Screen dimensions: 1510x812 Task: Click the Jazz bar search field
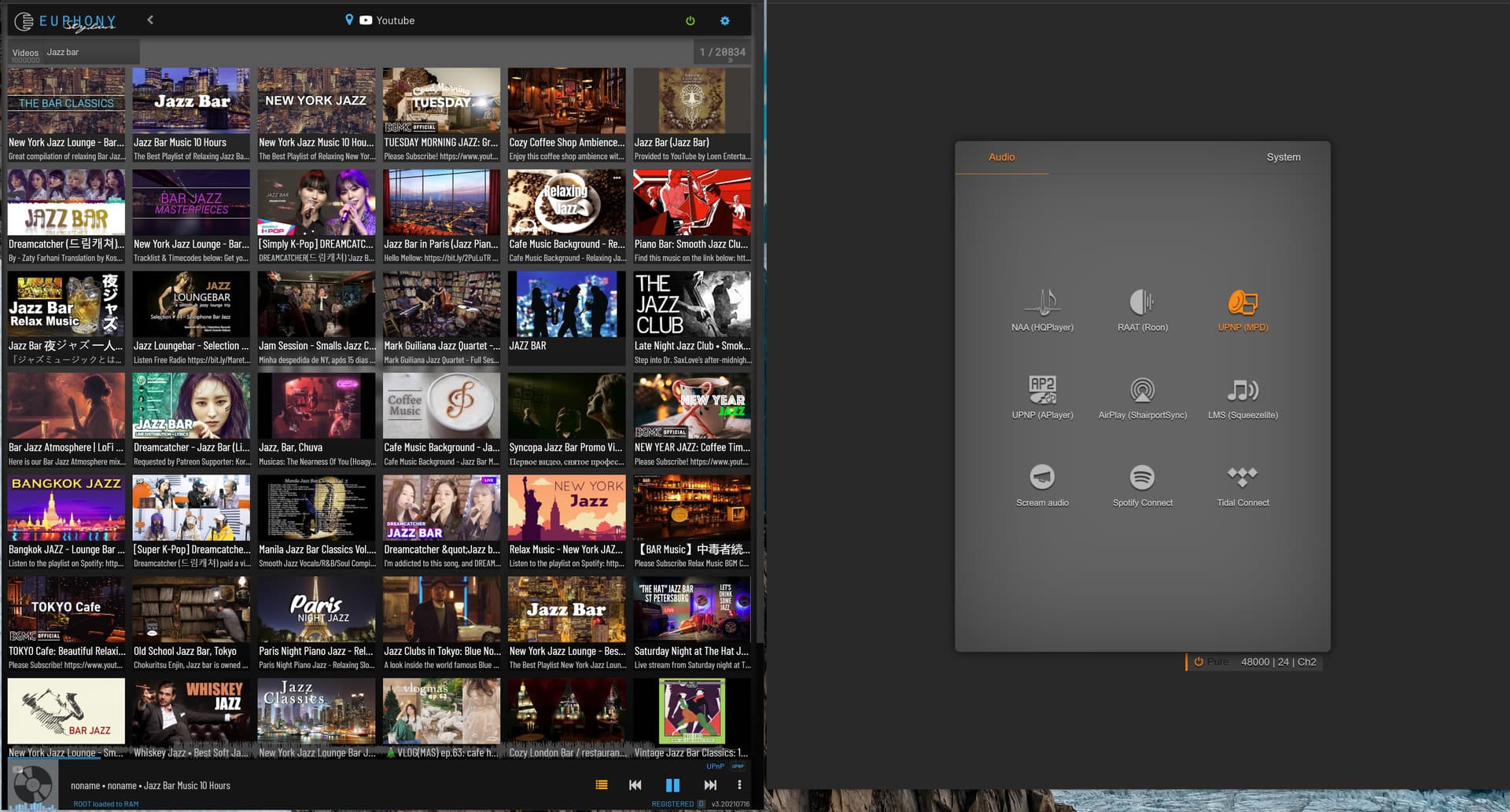tap(90, 53)
